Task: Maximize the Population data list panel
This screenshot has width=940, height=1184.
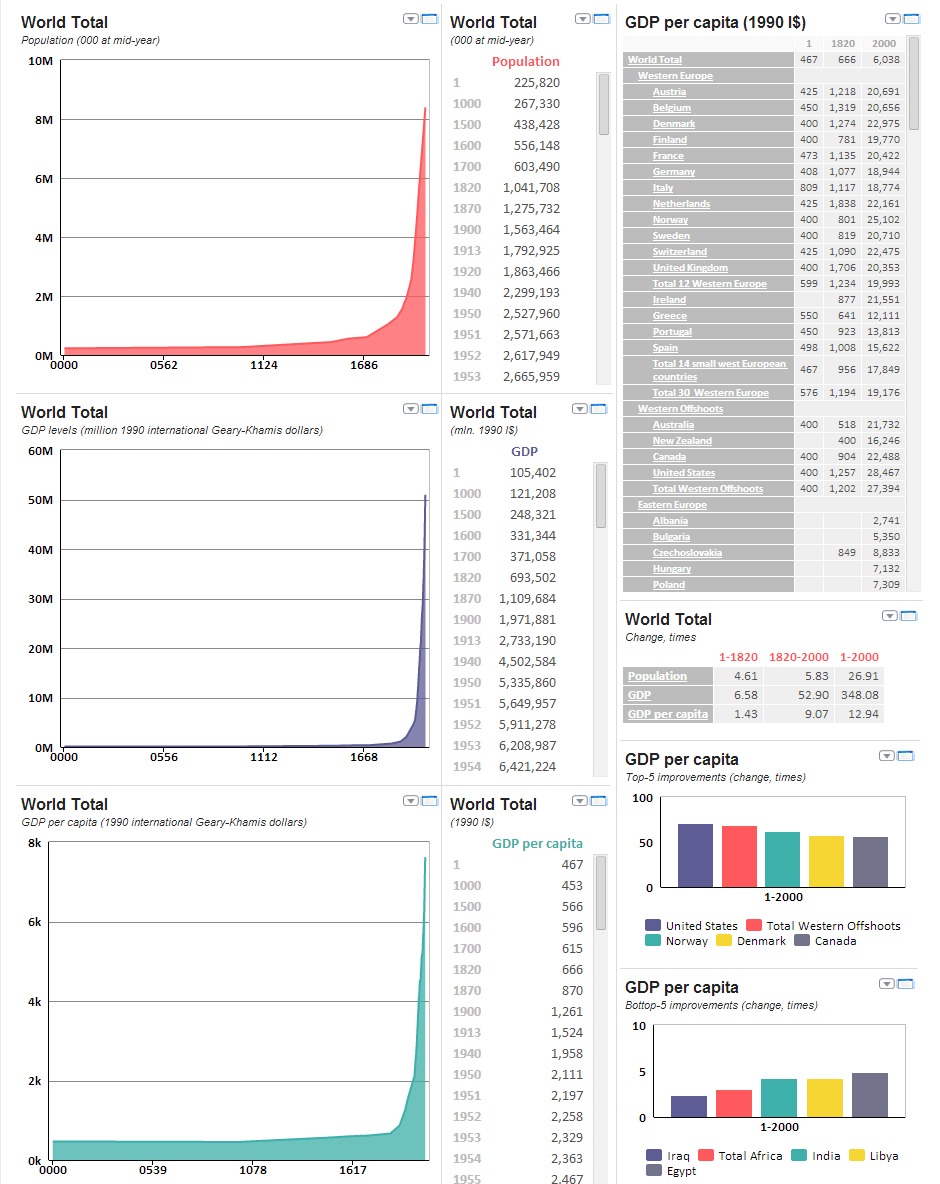Action: point(602,18)
